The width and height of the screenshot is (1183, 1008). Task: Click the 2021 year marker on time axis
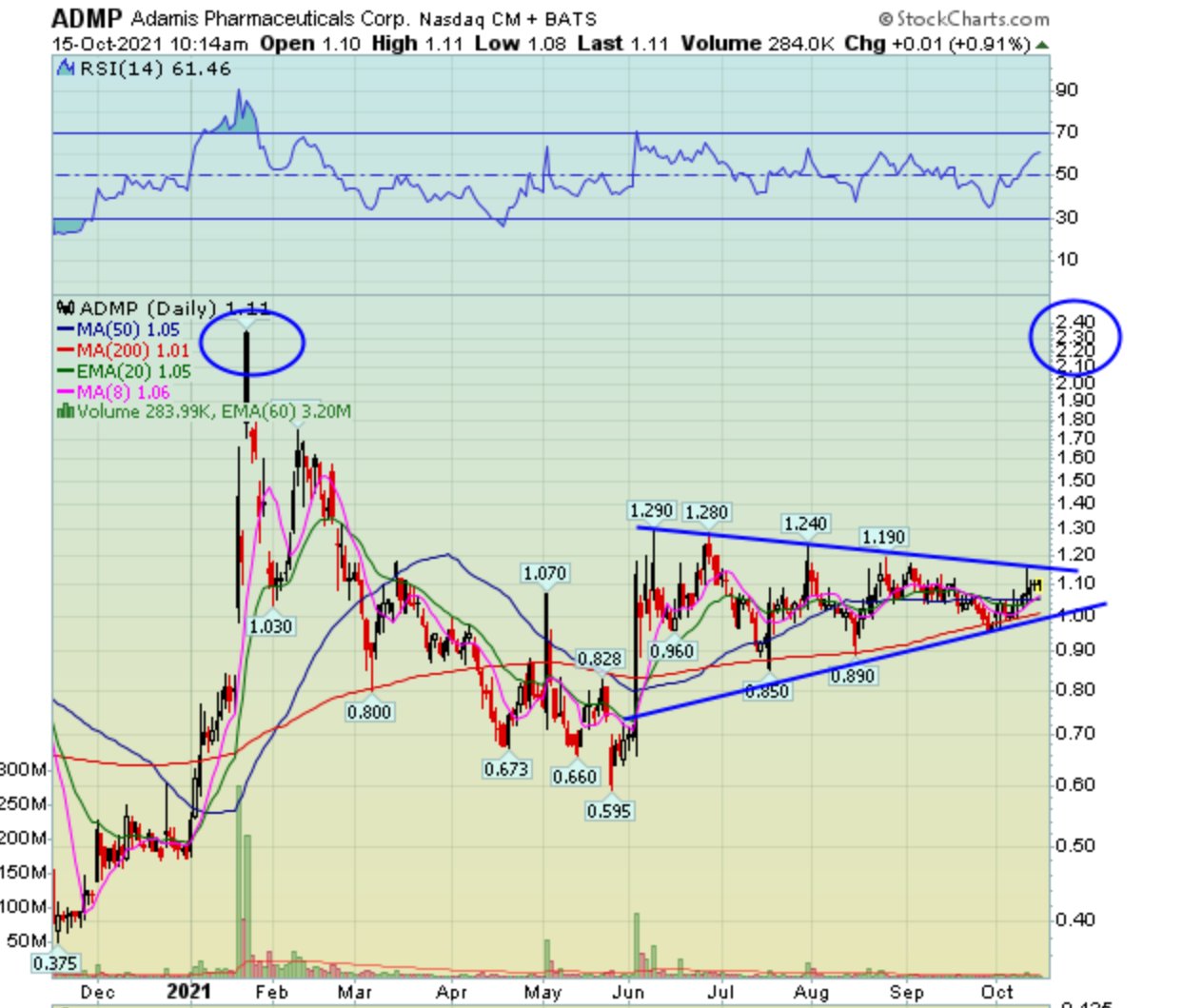point(188,991)
